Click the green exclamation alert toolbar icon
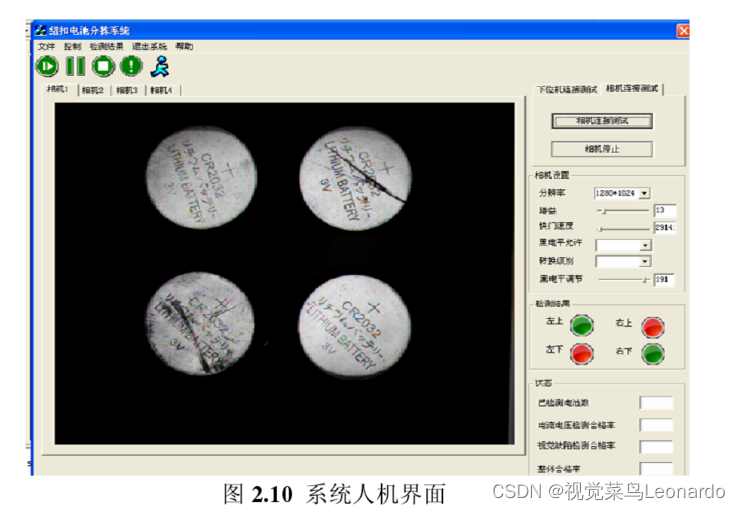 click(131, 66)
